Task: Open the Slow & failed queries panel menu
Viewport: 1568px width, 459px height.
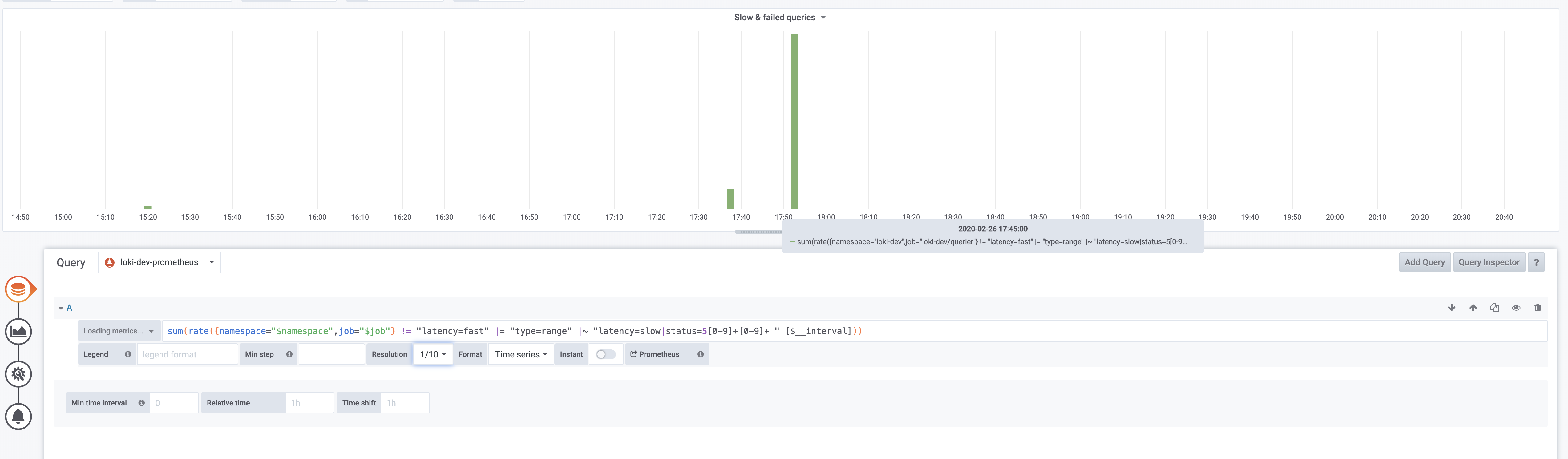Action: tap(780, 17)
